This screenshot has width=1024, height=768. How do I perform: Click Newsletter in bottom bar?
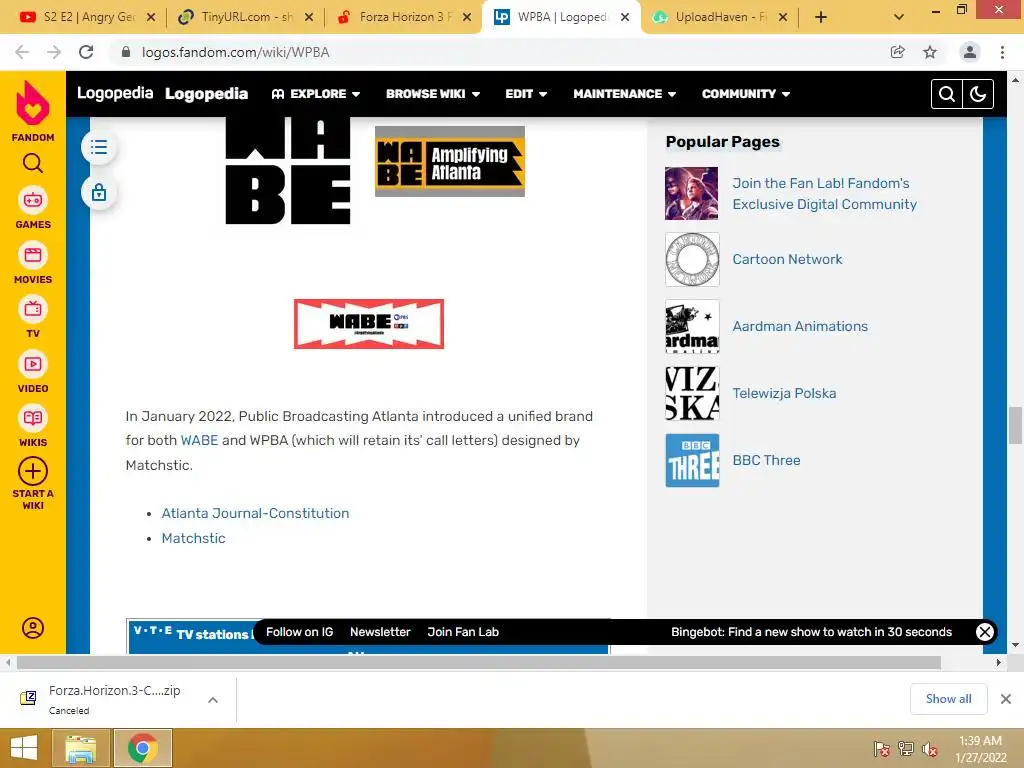pos(380,632)
